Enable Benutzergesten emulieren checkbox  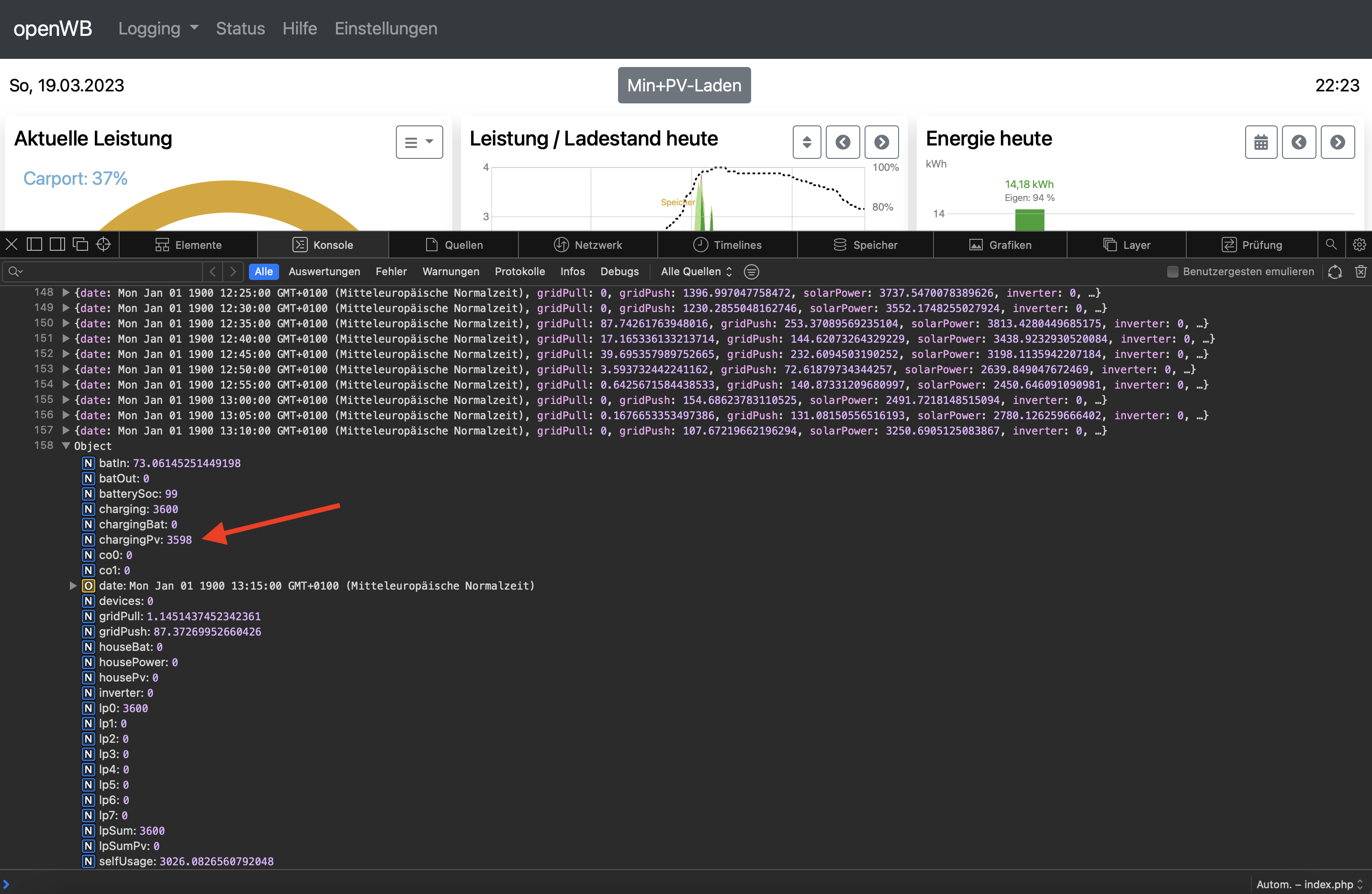point(1172,271)
